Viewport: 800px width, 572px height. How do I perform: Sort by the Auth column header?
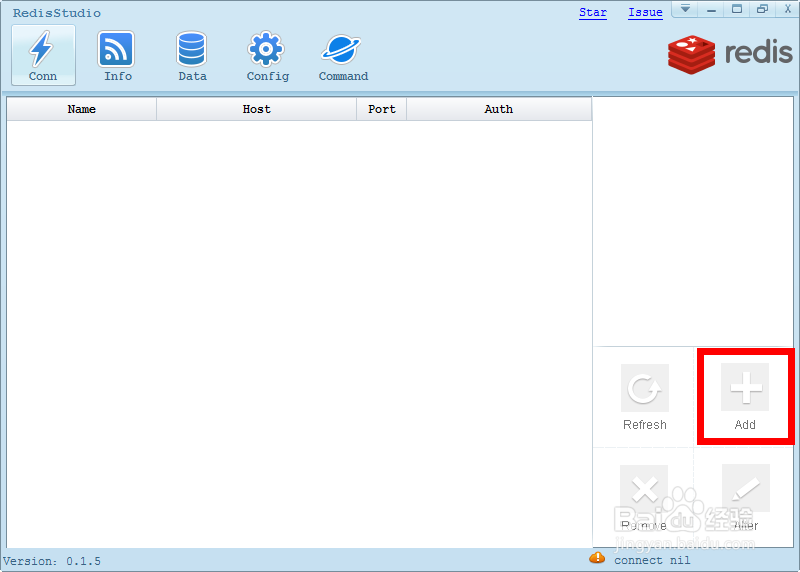click(x=498, y=109)
